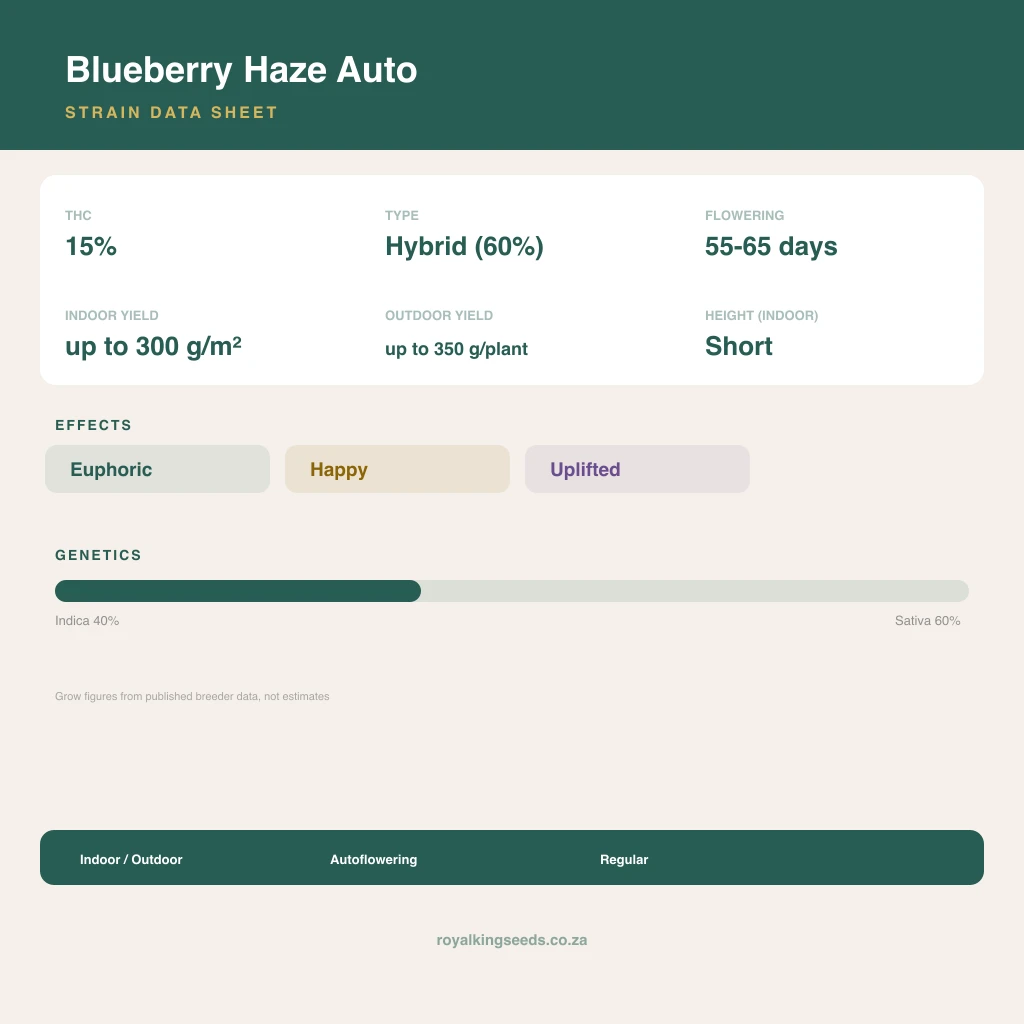Click the outdoor yield 350 g/plant value
The height and width of the screenshot is (1024, 1024).
[x=456, y=349]
